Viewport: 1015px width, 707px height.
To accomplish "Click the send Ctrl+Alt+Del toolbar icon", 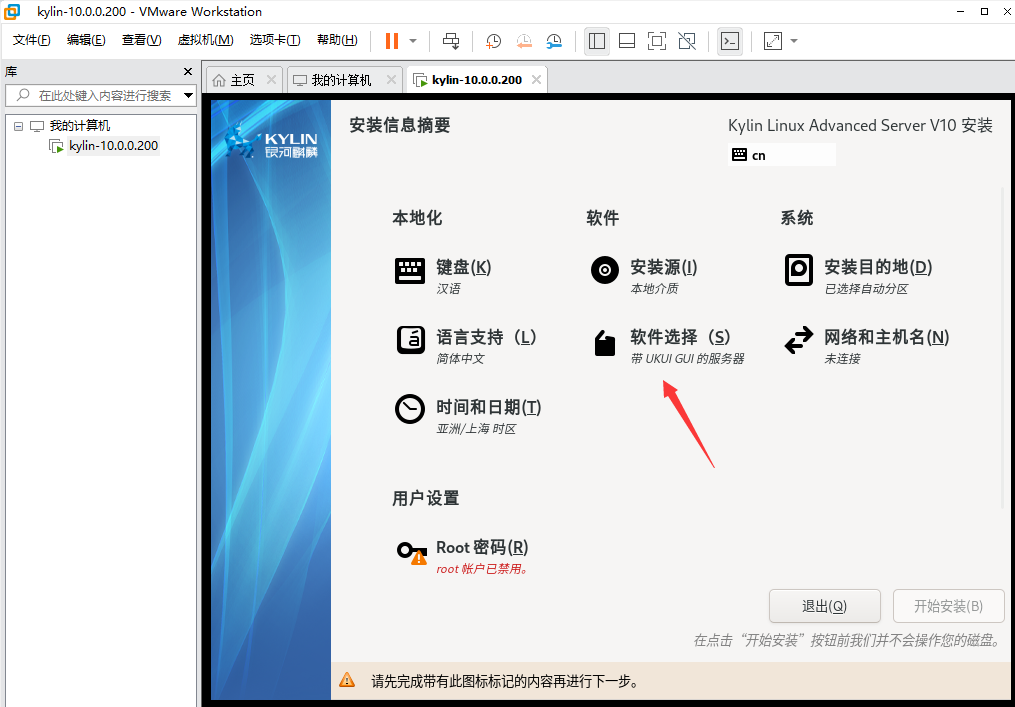I will click(x=451, y=41).
